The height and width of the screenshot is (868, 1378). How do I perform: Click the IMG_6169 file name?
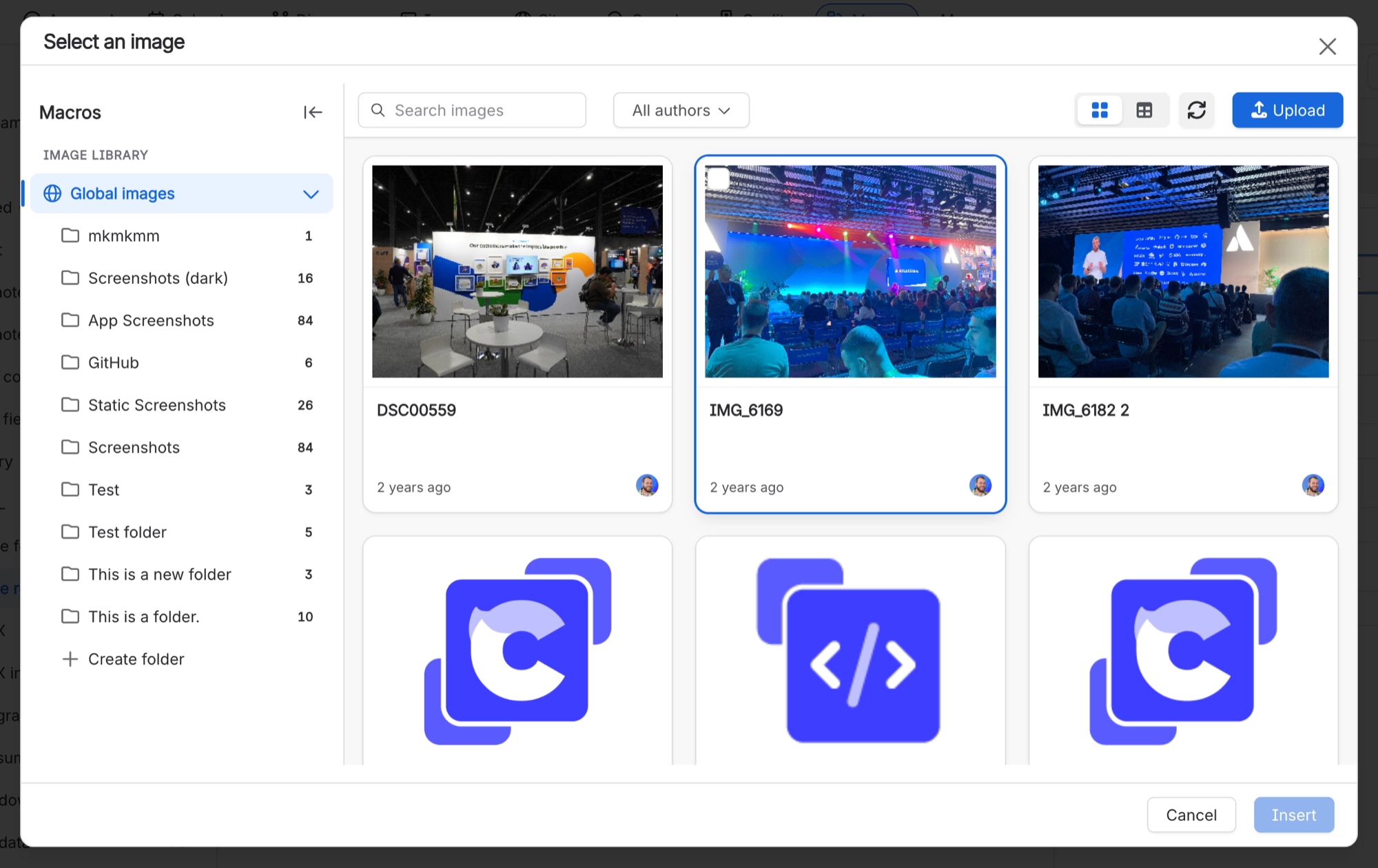[746, 411]
